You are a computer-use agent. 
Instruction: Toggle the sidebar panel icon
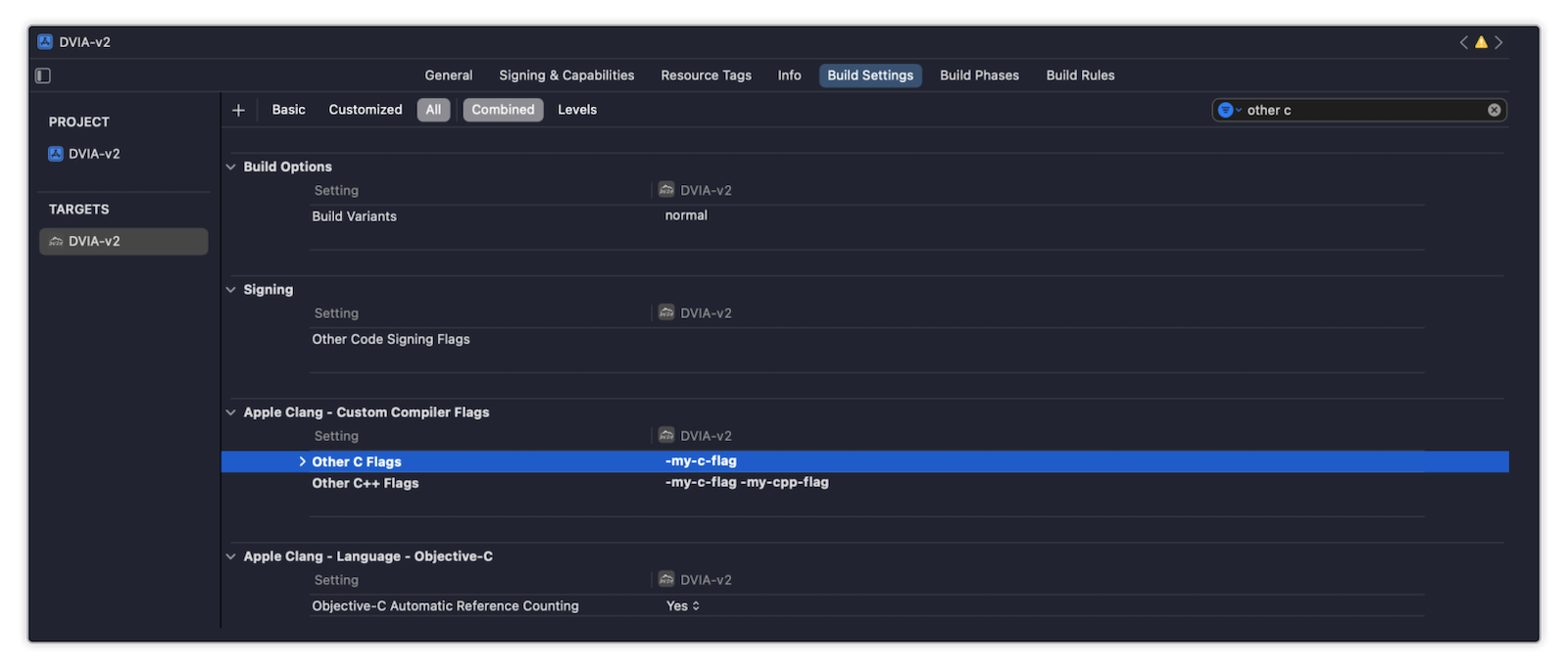pos(43,75)
